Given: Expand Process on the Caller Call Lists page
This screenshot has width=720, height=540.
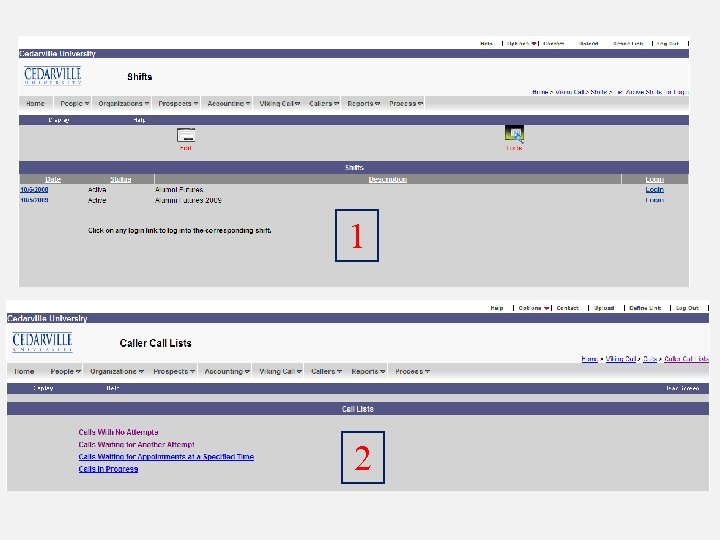Looking at the screenshot, I should pos(412,371).
